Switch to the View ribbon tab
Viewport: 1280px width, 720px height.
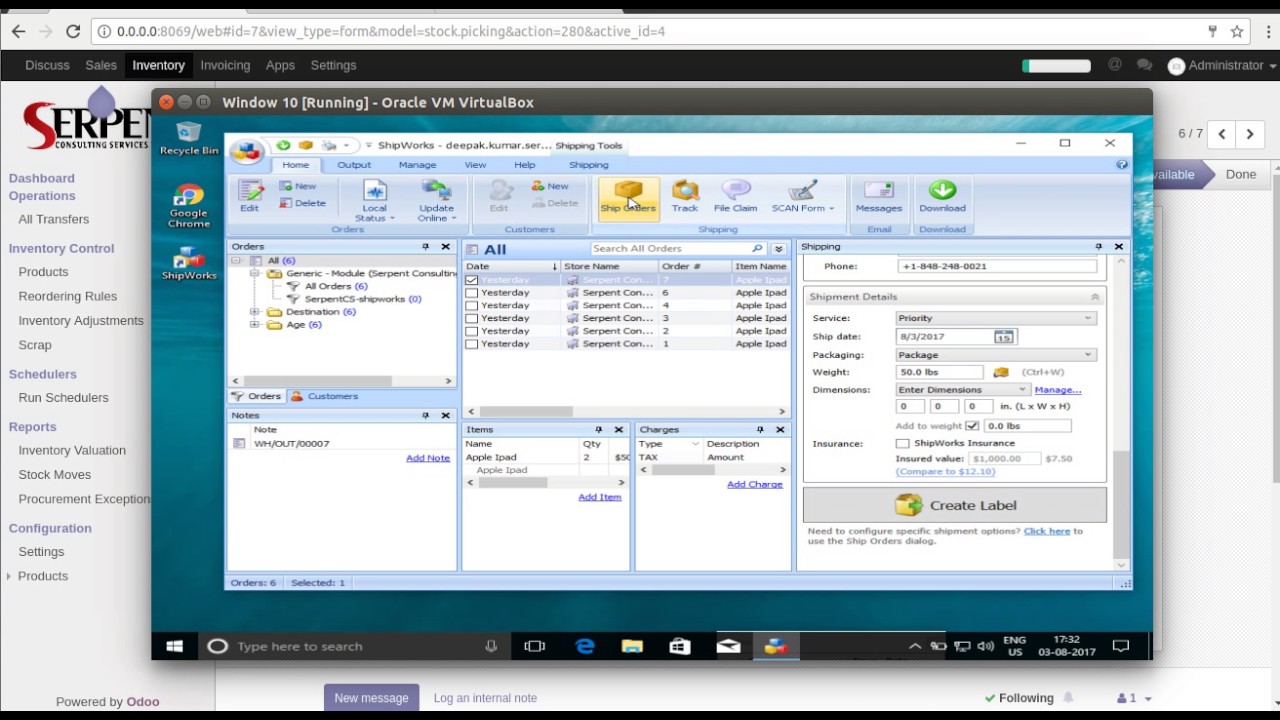tap(475, 165)
